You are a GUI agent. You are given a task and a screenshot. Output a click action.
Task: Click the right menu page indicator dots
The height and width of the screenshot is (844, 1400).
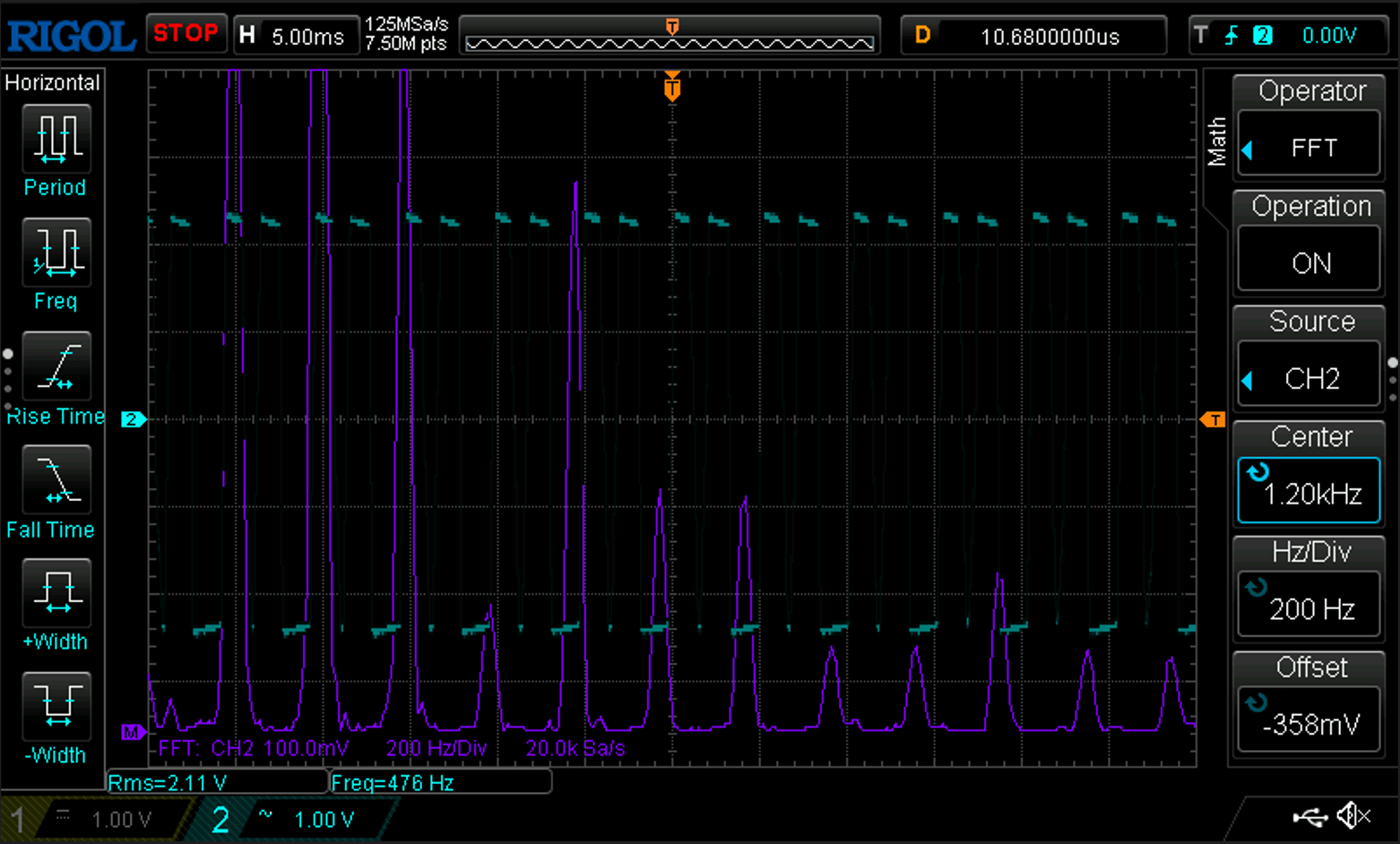point(1392,380)
